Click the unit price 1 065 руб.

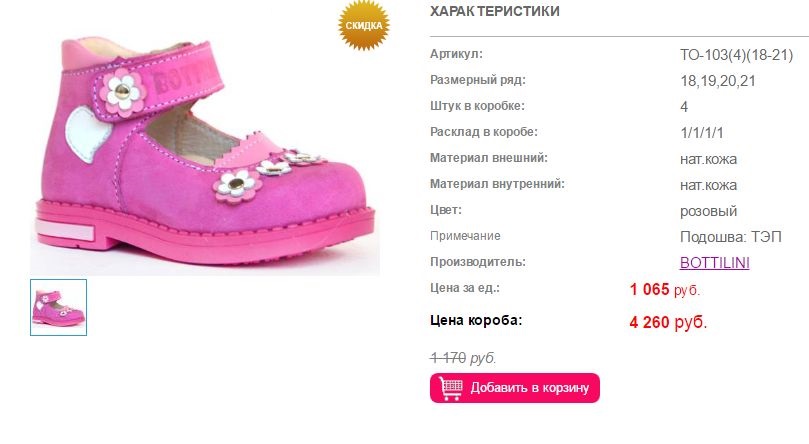coord(665,289)
